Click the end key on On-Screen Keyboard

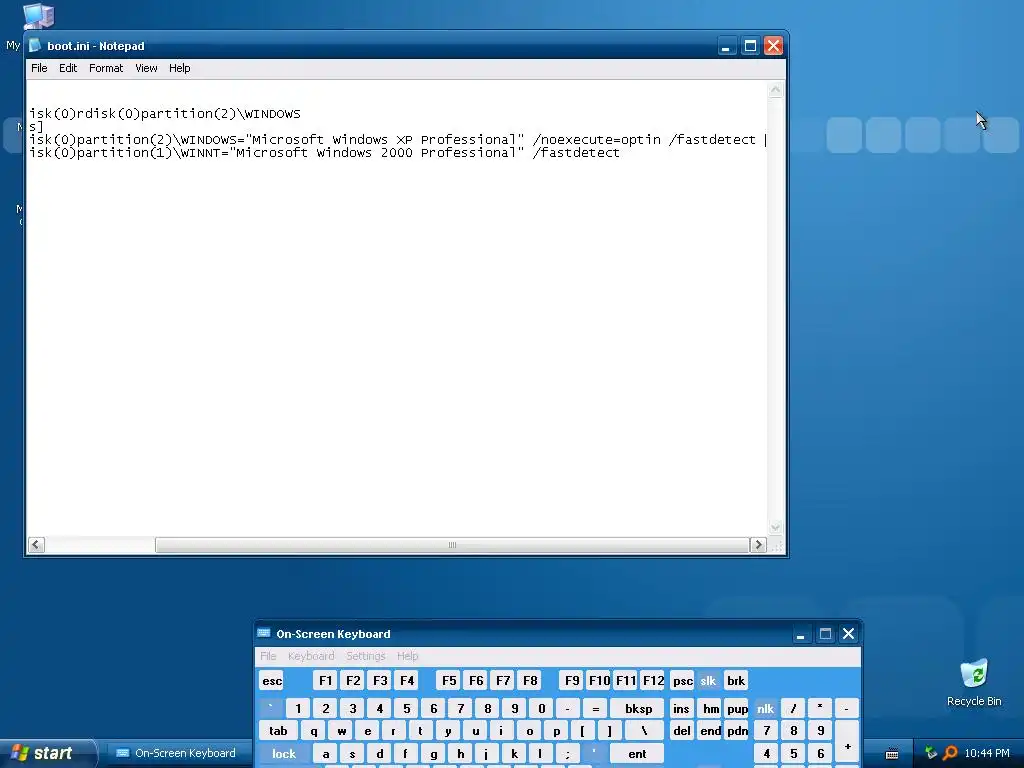[x=711, y=731]
